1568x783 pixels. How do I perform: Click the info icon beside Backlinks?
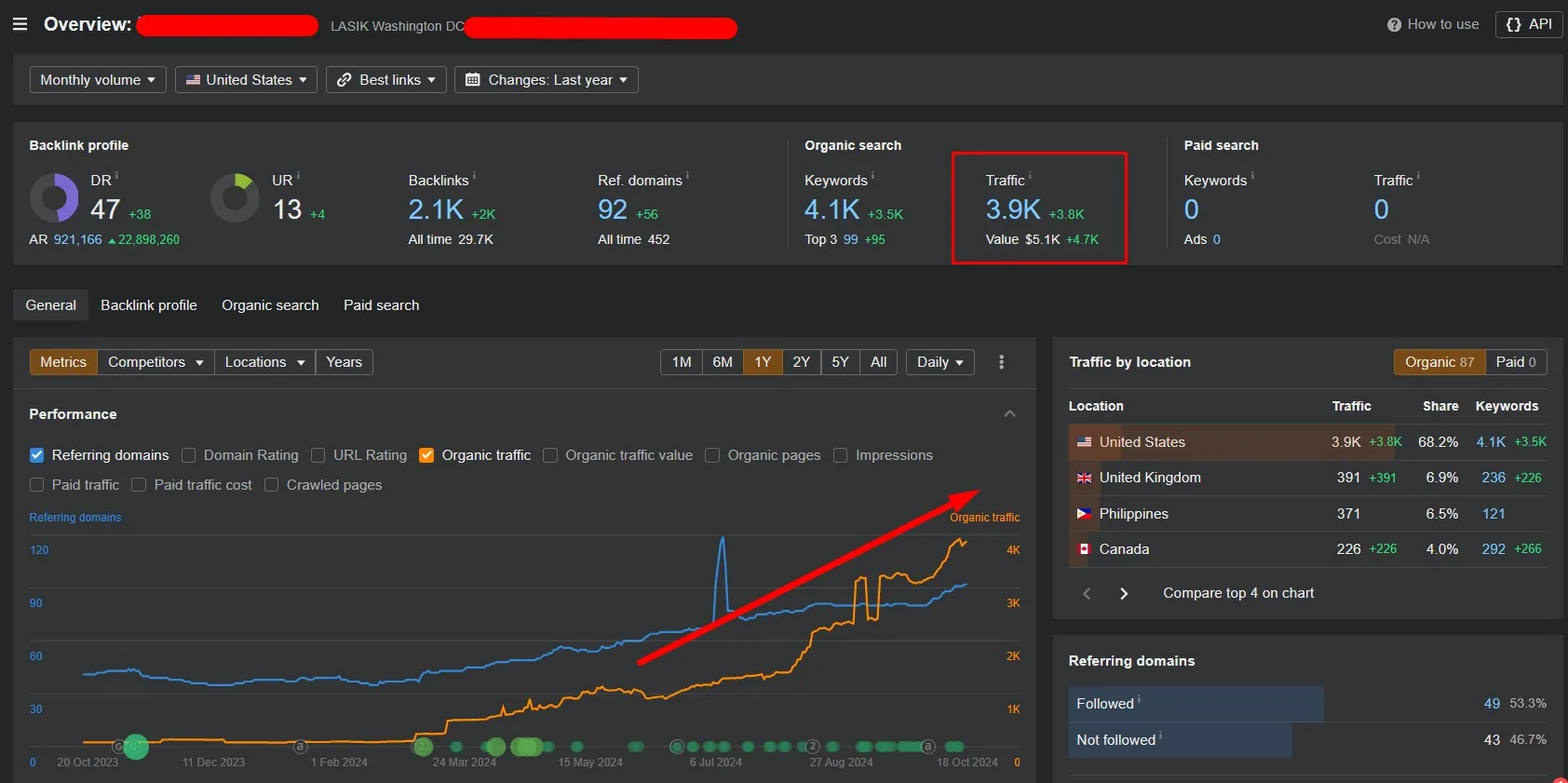pyautogui.click(x=474, y=175)
